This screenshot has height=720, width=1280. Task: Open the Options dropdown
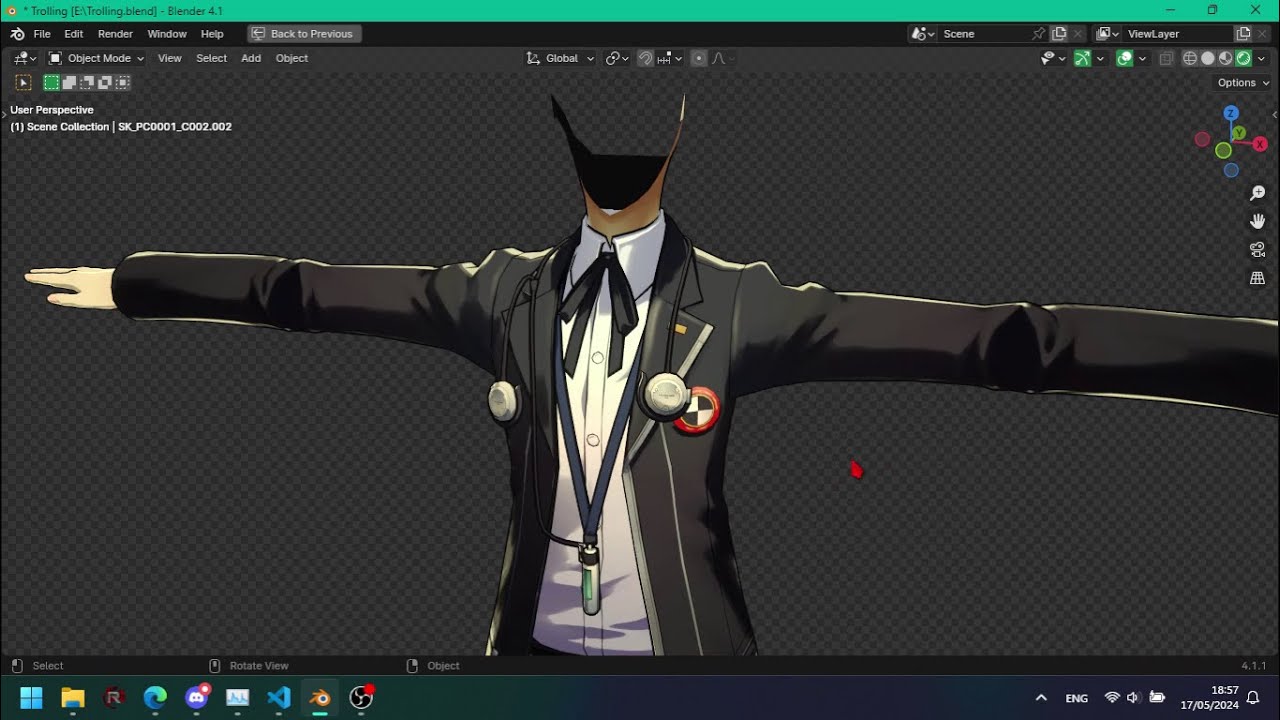(x=1243, y=83)
